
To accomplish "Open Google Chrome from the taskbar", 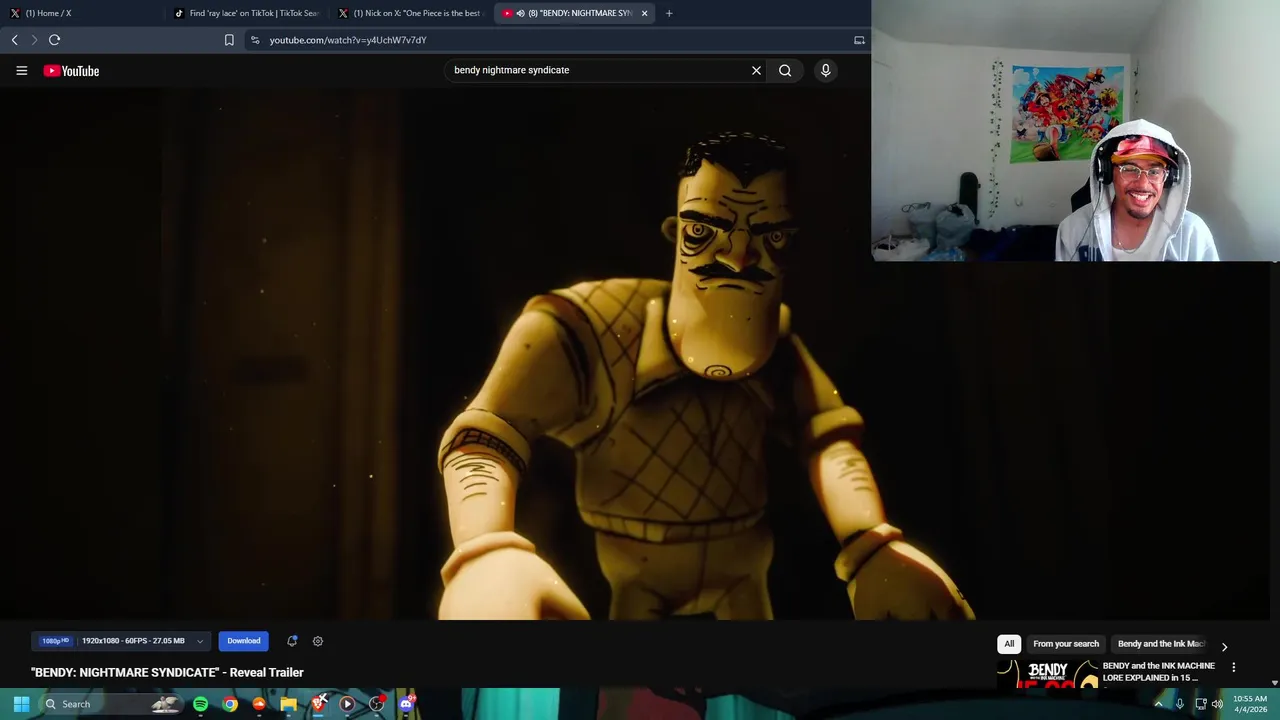I will pyautogui.click(x=230, y=704).
